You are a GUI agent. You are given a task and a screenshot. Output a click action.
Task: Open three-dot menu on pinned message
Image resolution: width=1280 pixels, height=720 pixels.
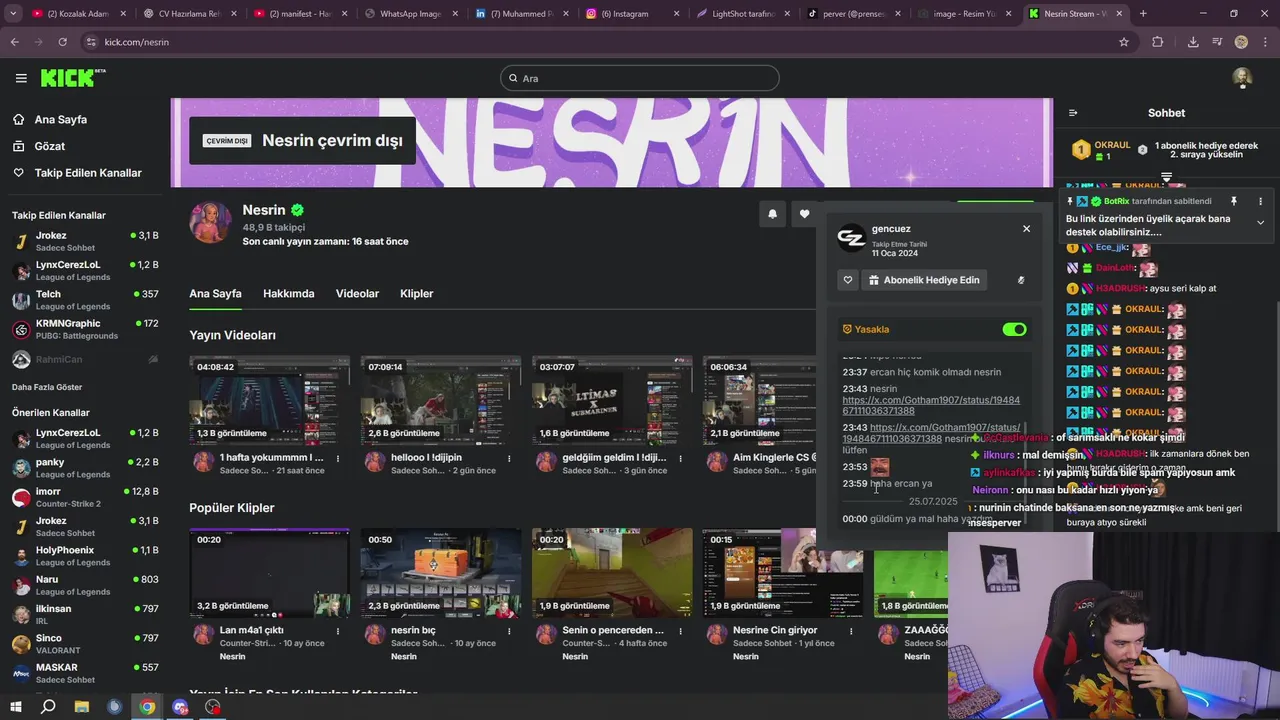1260,201
